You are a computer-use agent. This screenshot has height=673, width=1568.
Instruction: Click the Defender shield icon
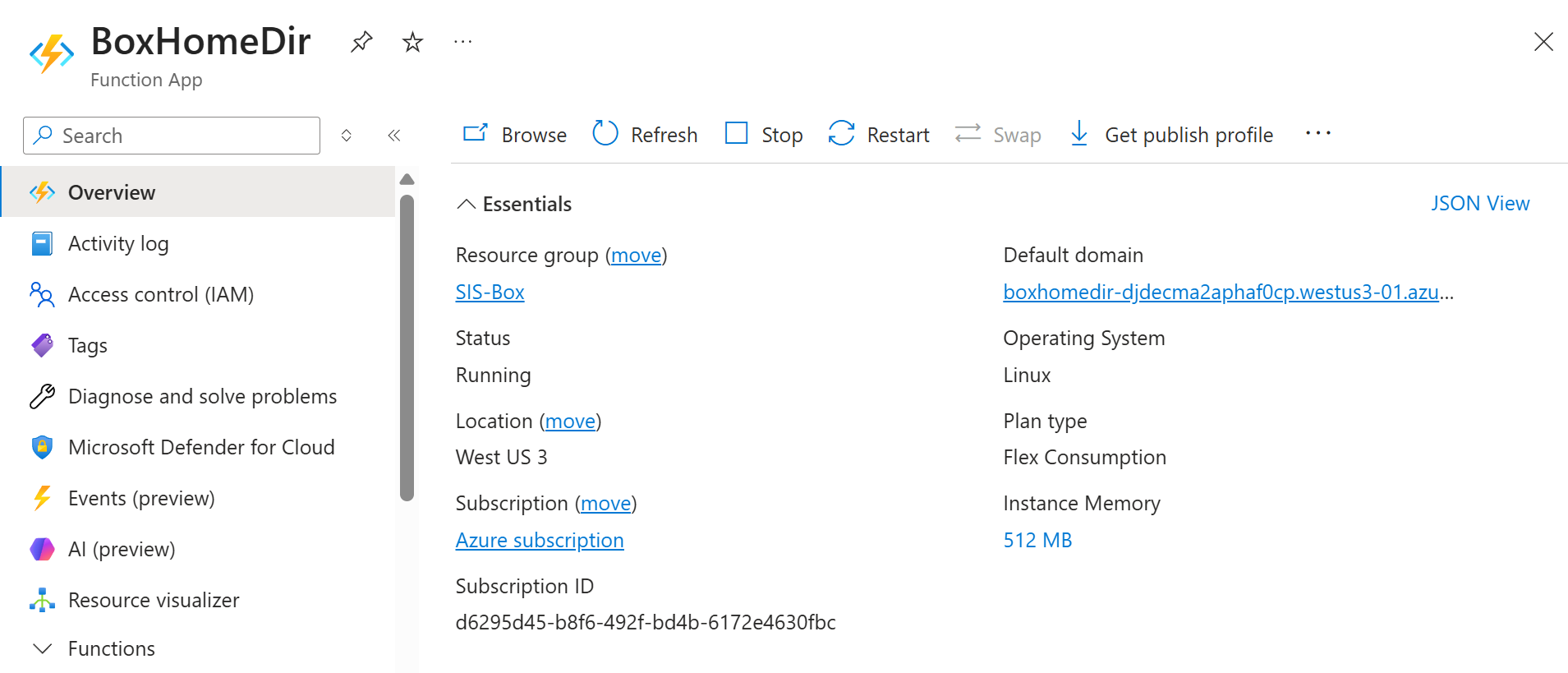pyautogui.click(x=42, y=447)
